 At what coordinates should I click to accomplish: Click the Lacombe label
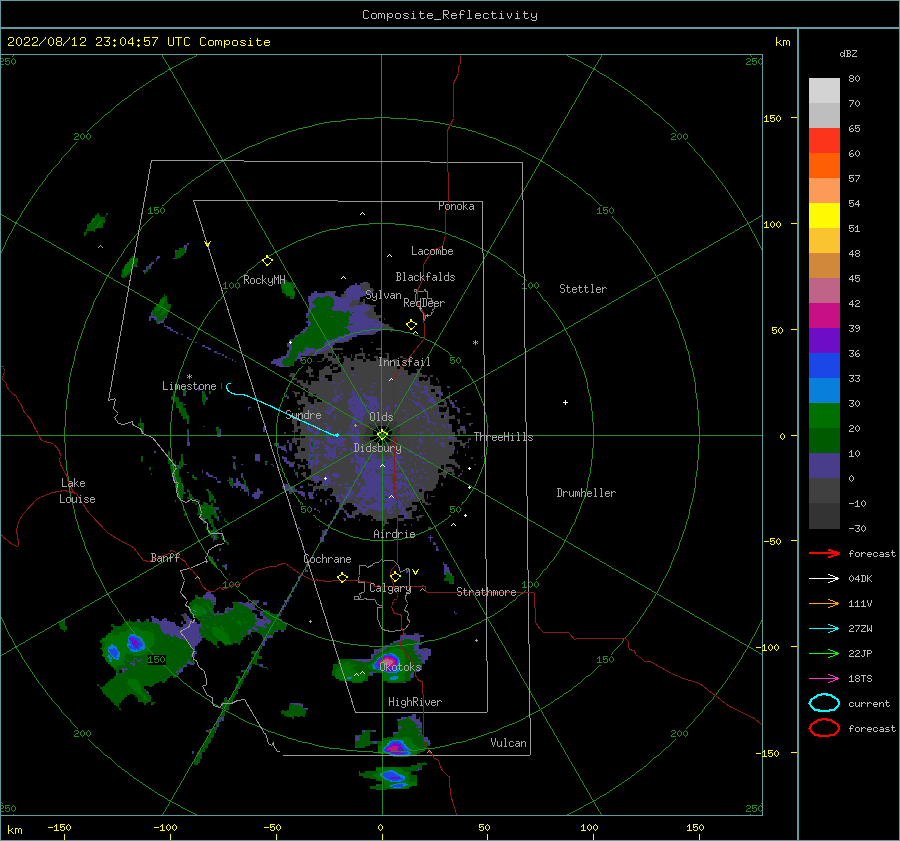(432, 251)
